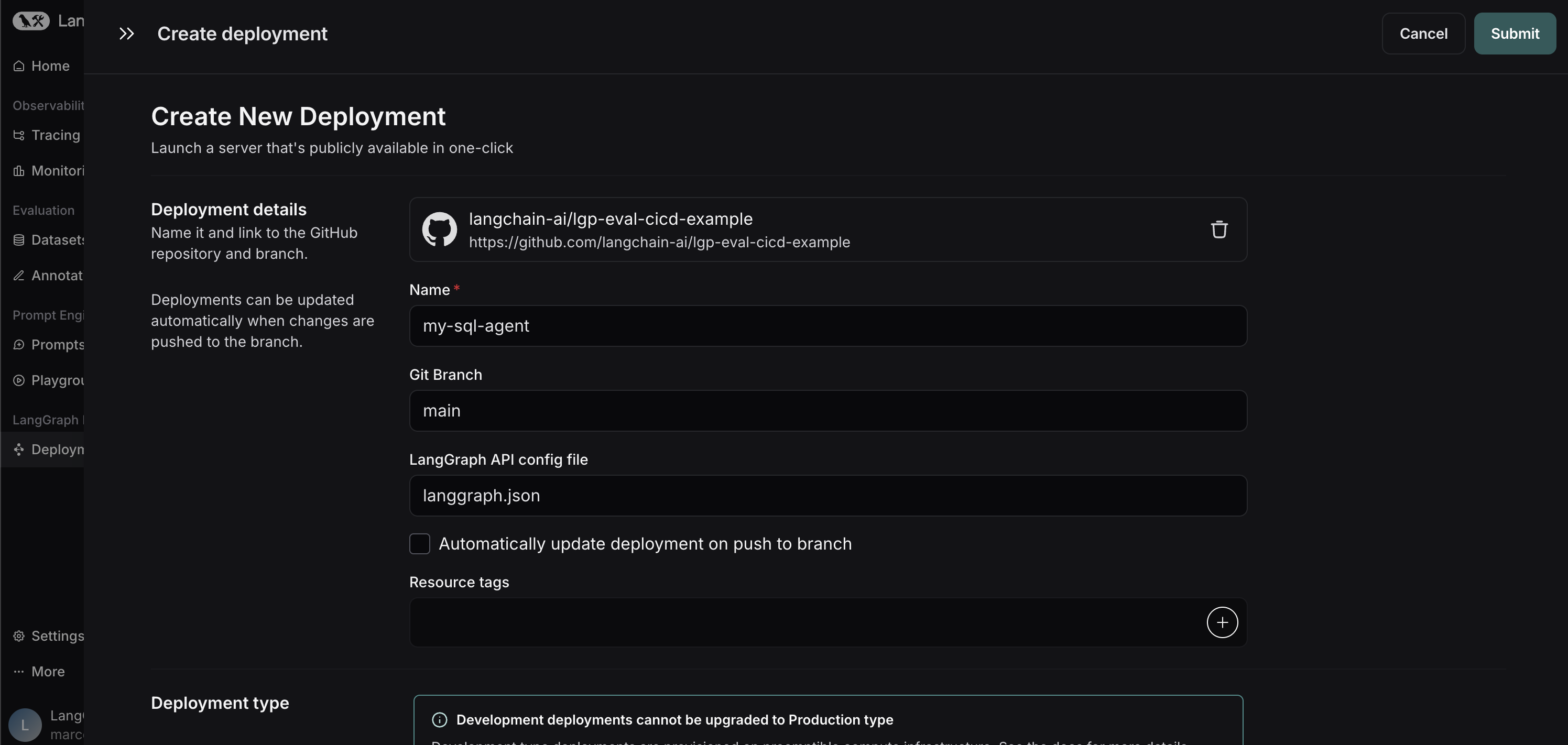Screen dimensions: 1568x745
Task: Enable automatic update on push checkbox
Action: [419, 543]
